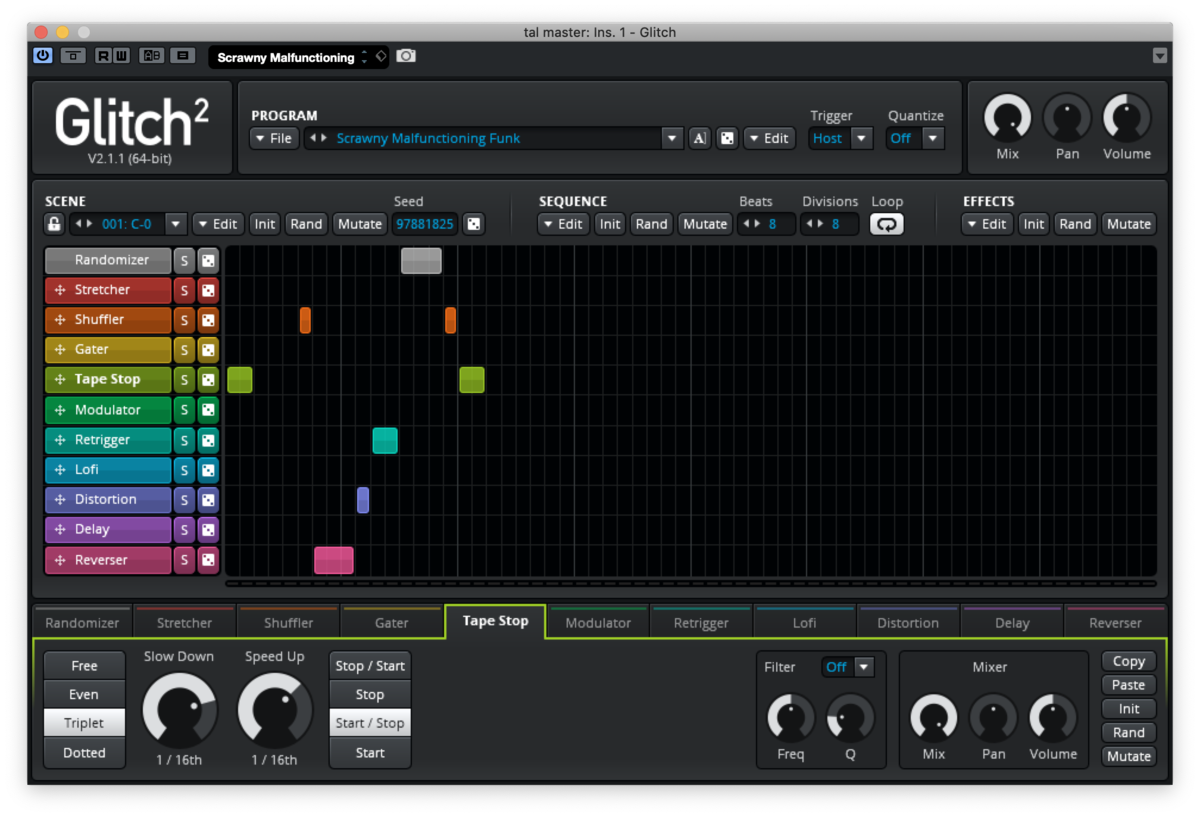1200x817 pixels.
Task: Click the Shuffler row dice icon
Action: [208, 320]
